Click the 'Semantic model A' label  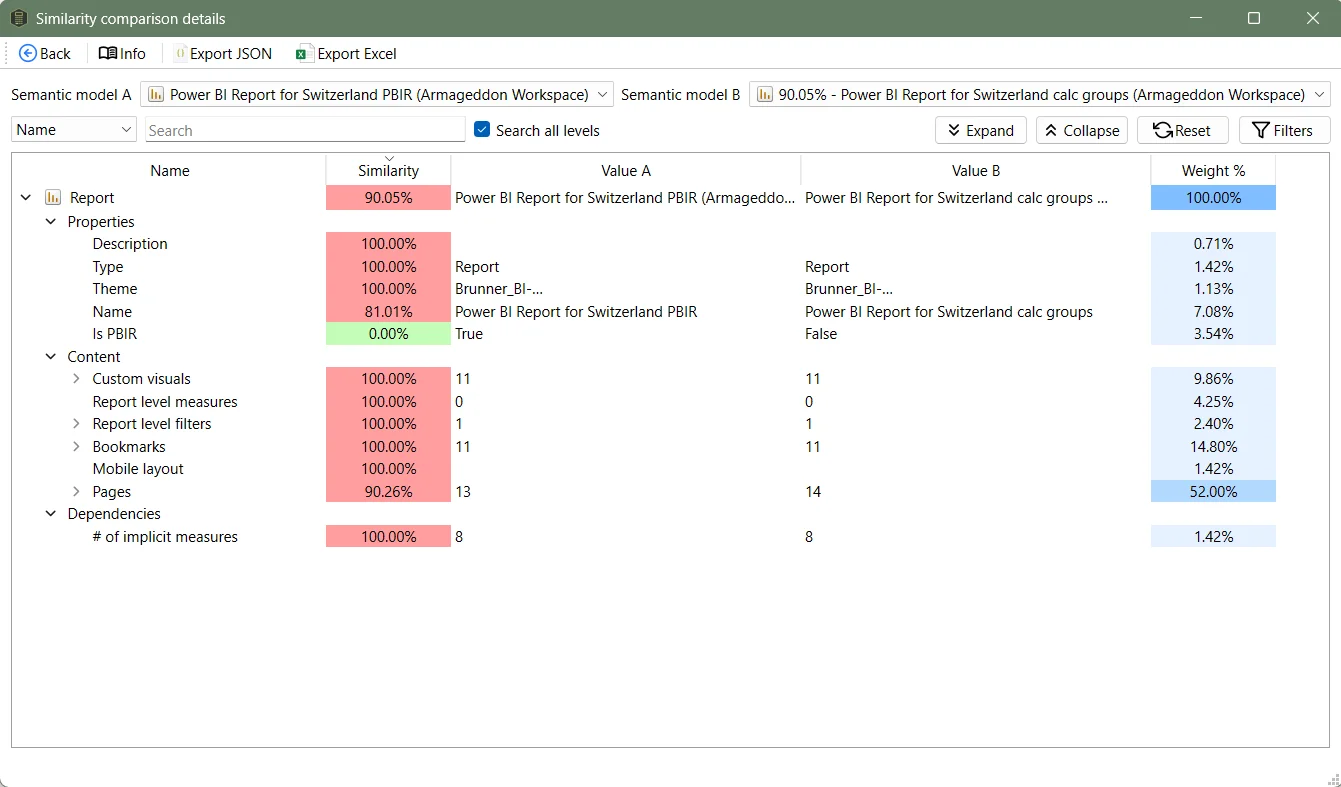coord(71,95)
